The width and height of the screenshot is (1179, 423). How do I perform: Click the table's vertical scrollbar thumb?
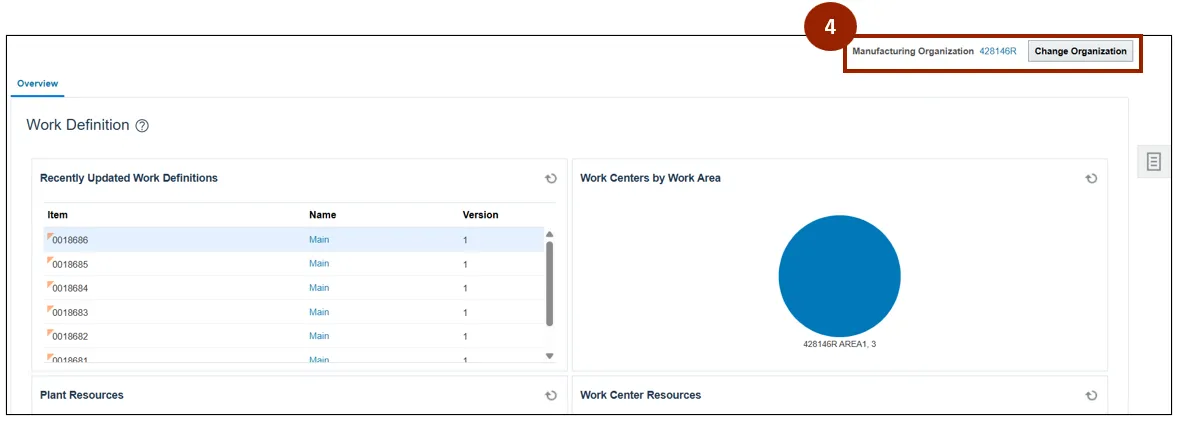[x=549, y=283]
